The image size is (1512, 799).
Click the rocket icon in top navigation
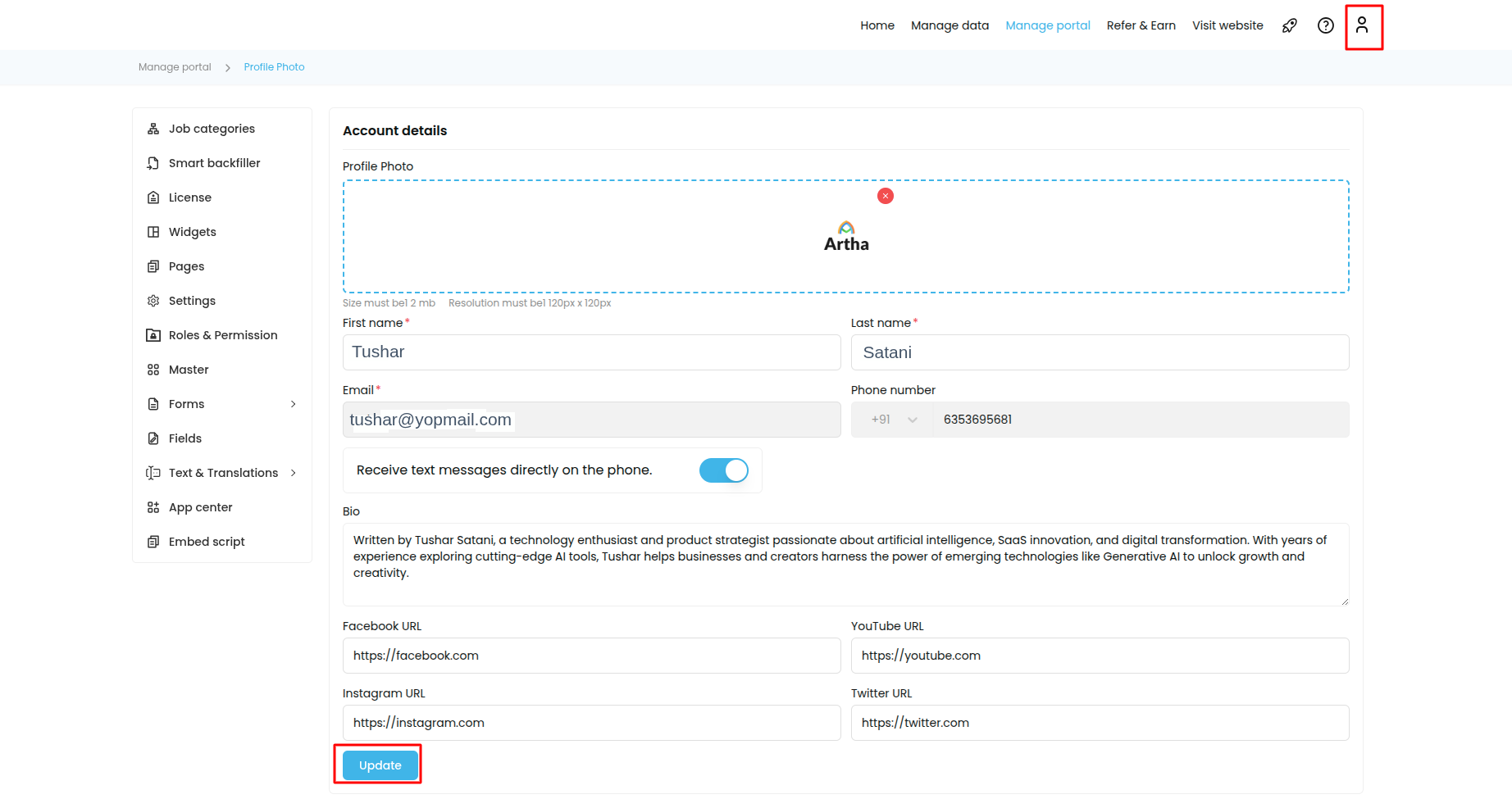[x=1290, y=25]
